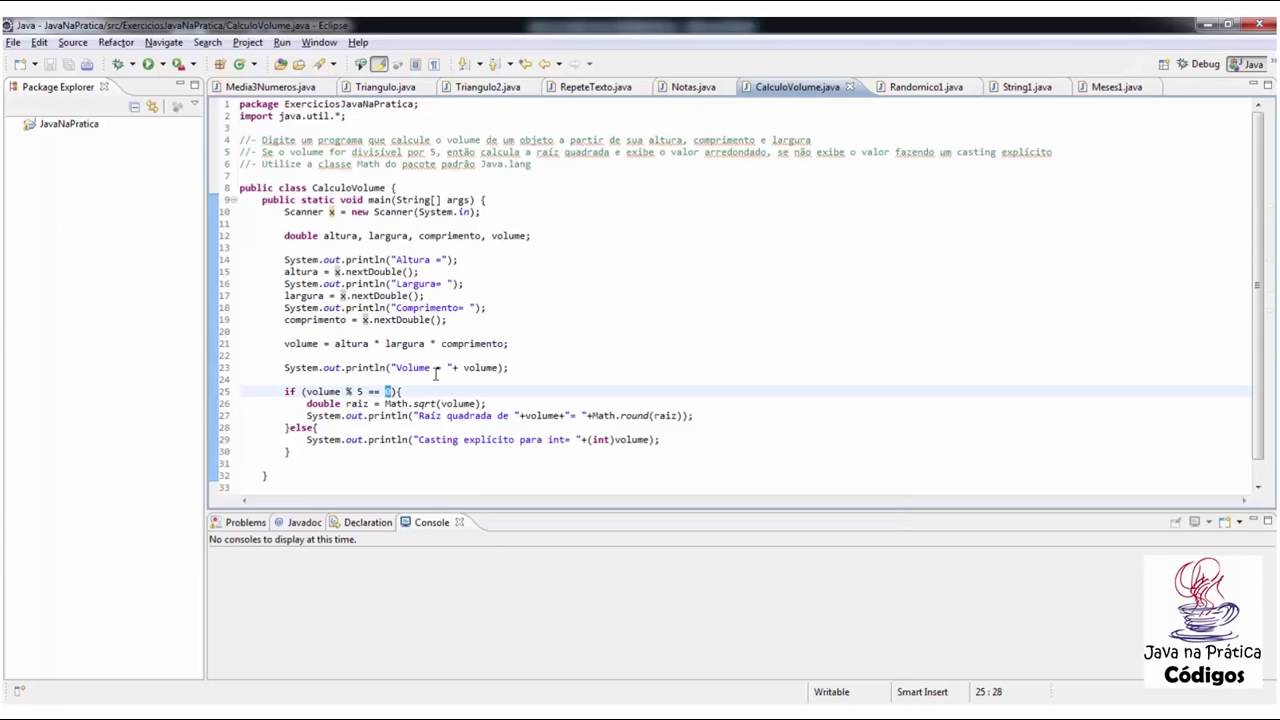Screen dimensions: 1280x720
Task: Click the Display Selected Console icon
Action: [x=1195, y=522]
